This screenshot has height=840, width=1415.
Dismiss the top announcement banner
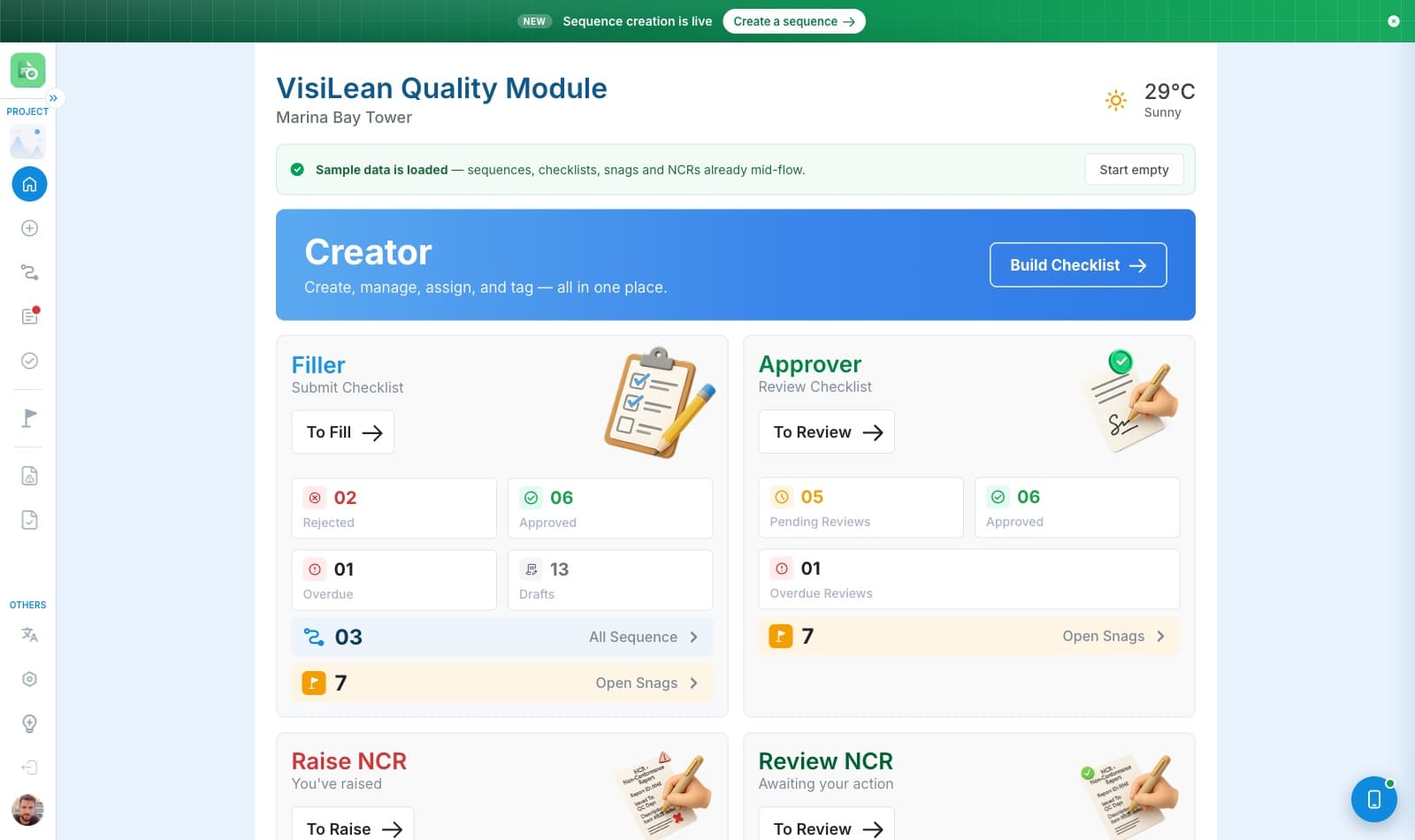point(1394,21)
